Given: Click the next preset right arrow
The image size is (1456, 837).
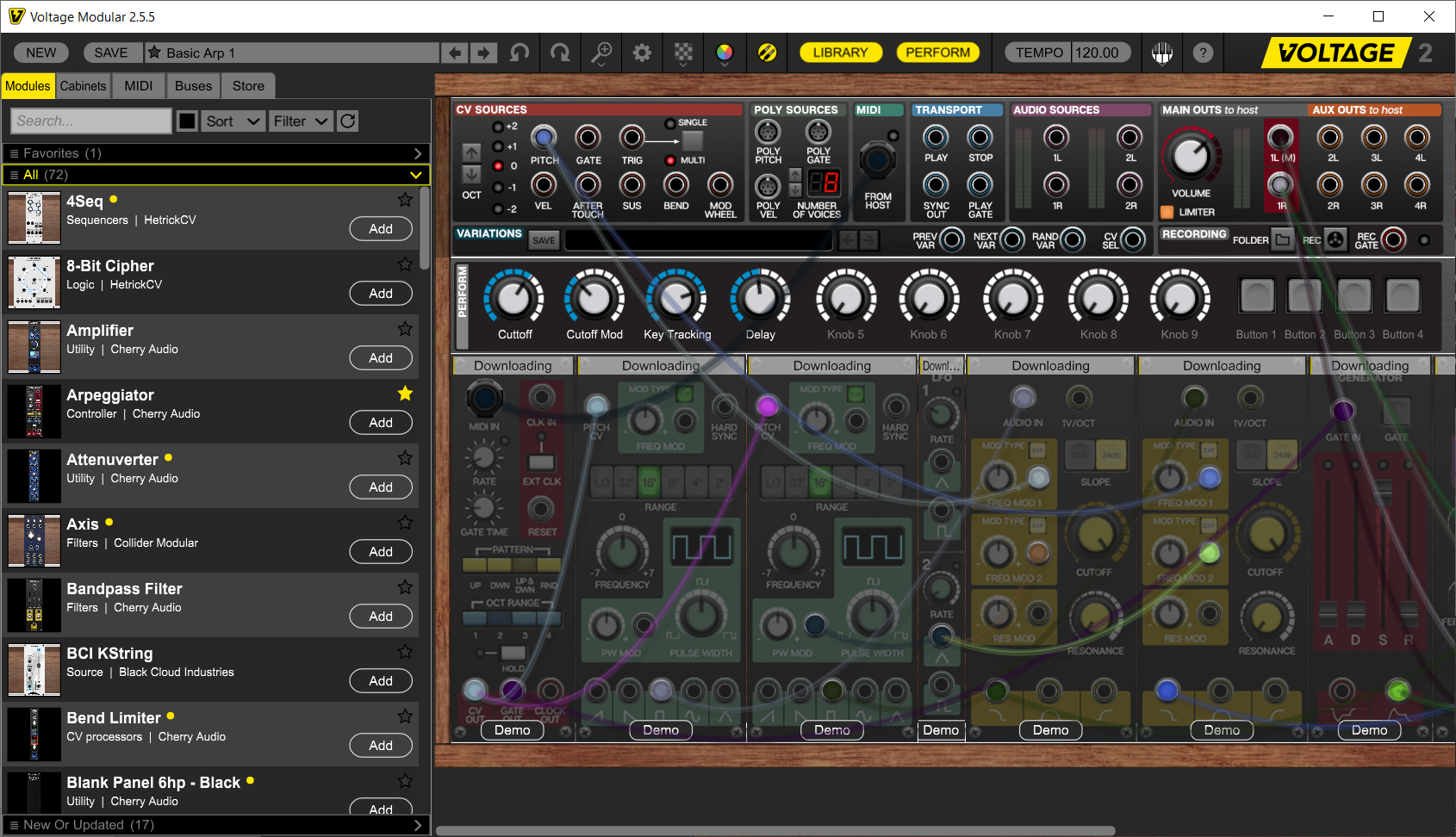Looking at the screenshot, I should (x=484, y=53).
